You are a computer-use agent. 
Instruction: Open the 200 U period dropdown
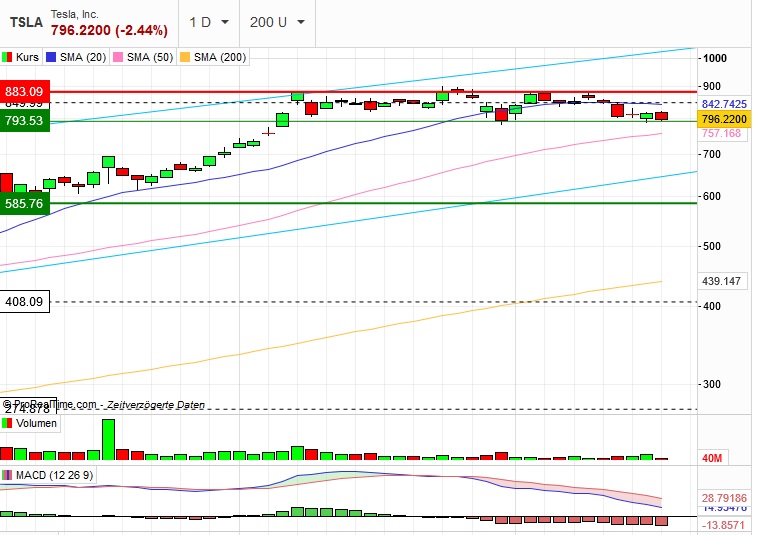coord(277,23)
